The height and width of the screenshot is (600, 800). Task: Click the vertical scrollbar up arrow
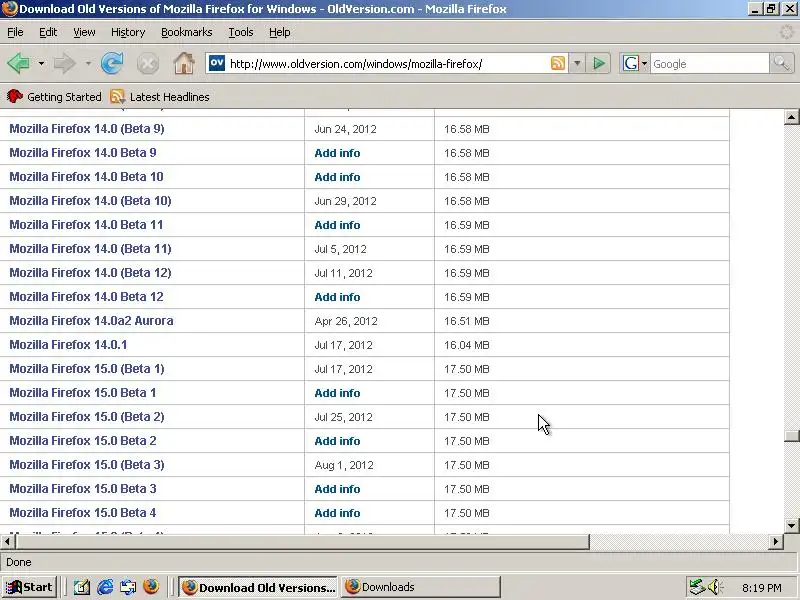[x=791, y=117]
